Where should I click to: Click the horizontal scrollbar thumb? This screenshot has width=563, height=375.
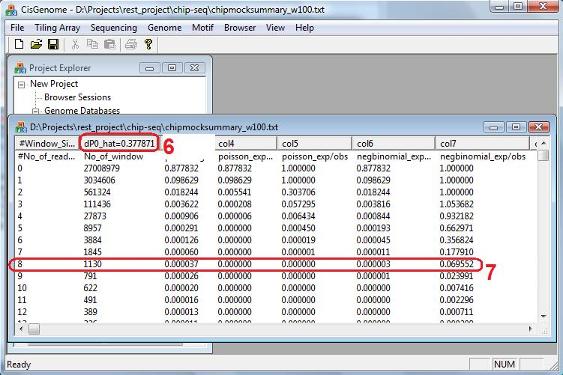34,329
